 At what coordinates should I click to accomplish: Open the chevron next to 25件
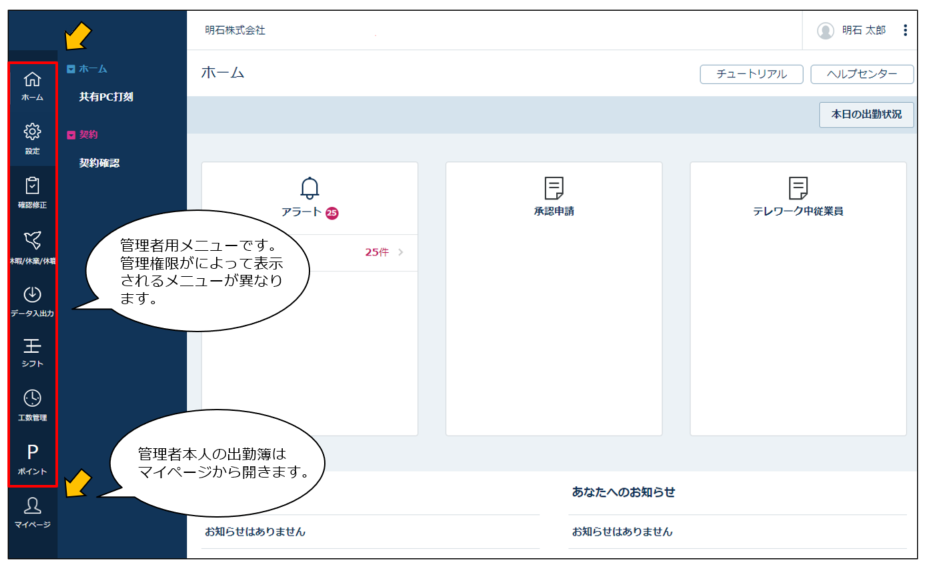pyautogui.click(x=401, y=252)
